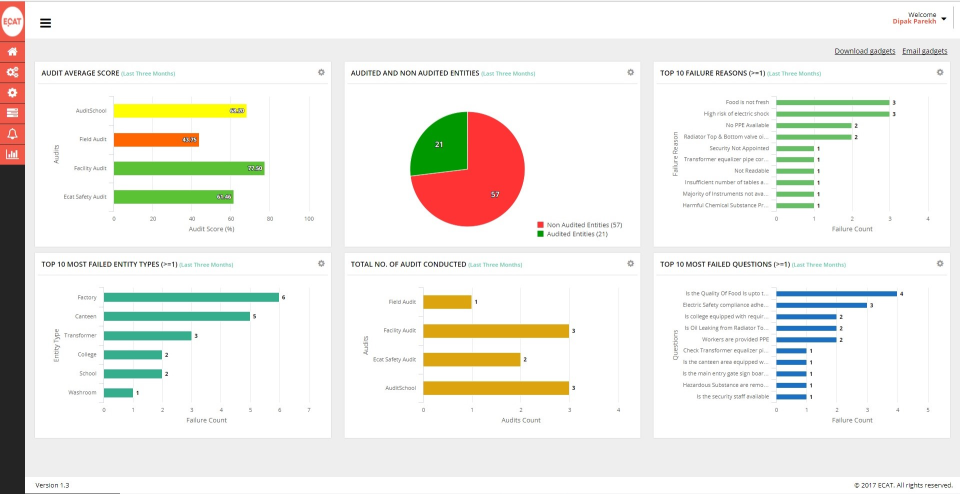Click the Email gadgets link
Screen dimensions: 960x494
924,51
